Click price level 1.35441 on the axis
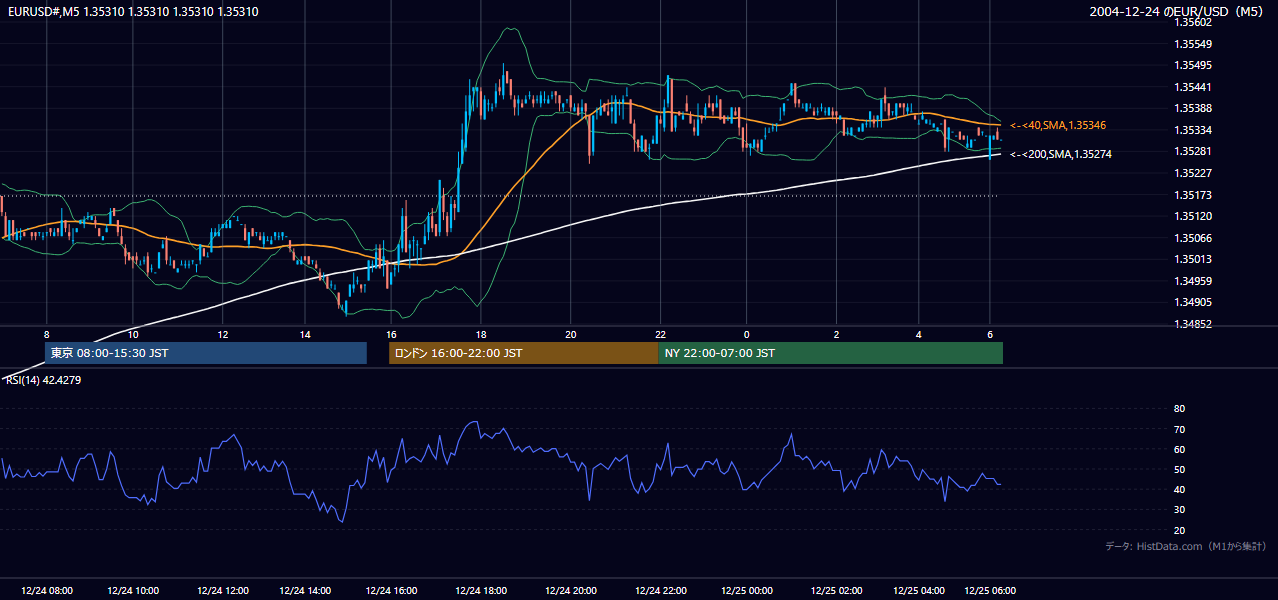This screenshot has width=1278, height=600. 1193,87
